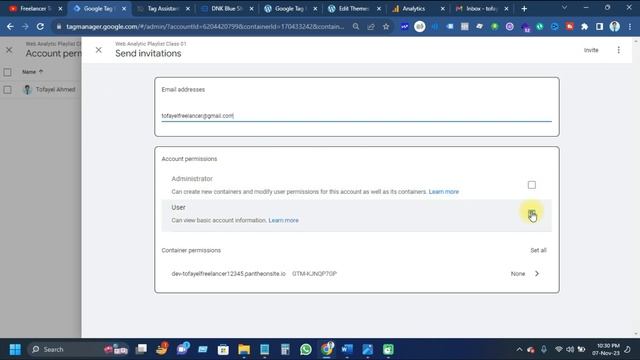
Task: Open Chrome from the taskbar
Action: [x=327, y=349]
